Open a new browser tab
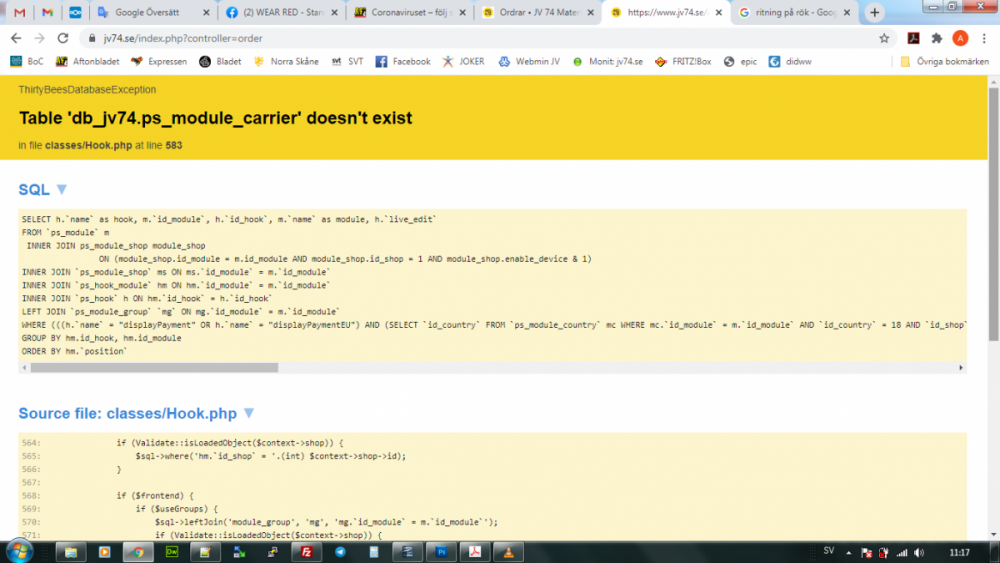Viewport: 1000px width, 563px height. point(874,13)
